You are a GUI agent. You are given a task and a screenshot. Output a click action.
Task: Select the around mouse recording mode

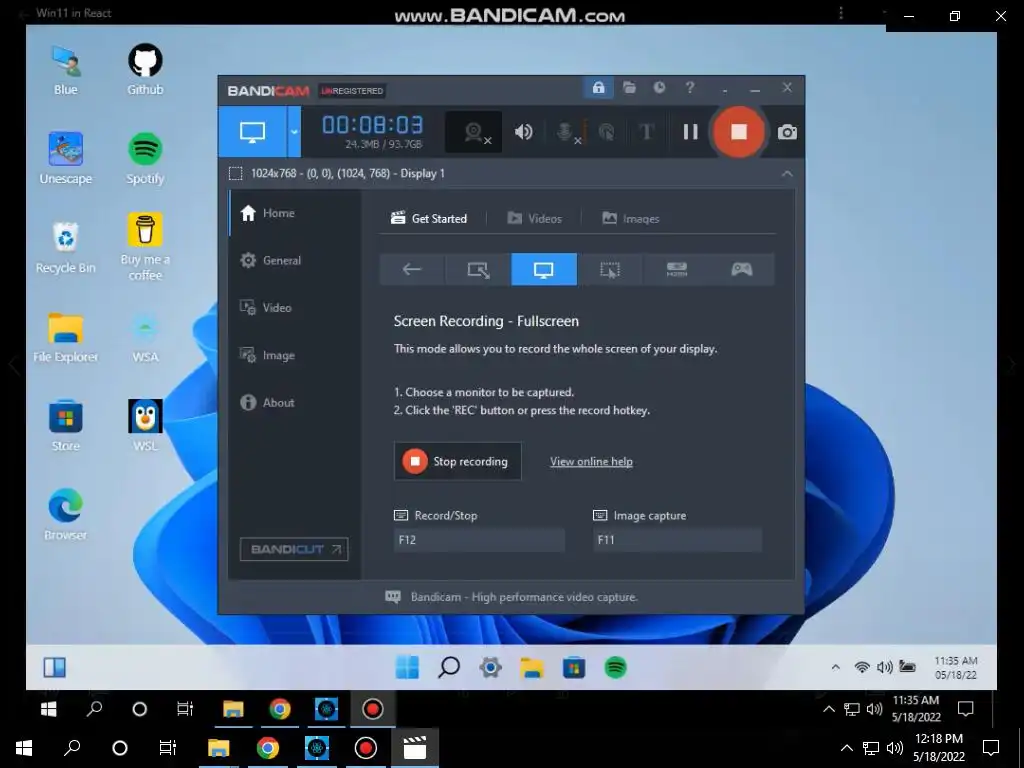610,269
